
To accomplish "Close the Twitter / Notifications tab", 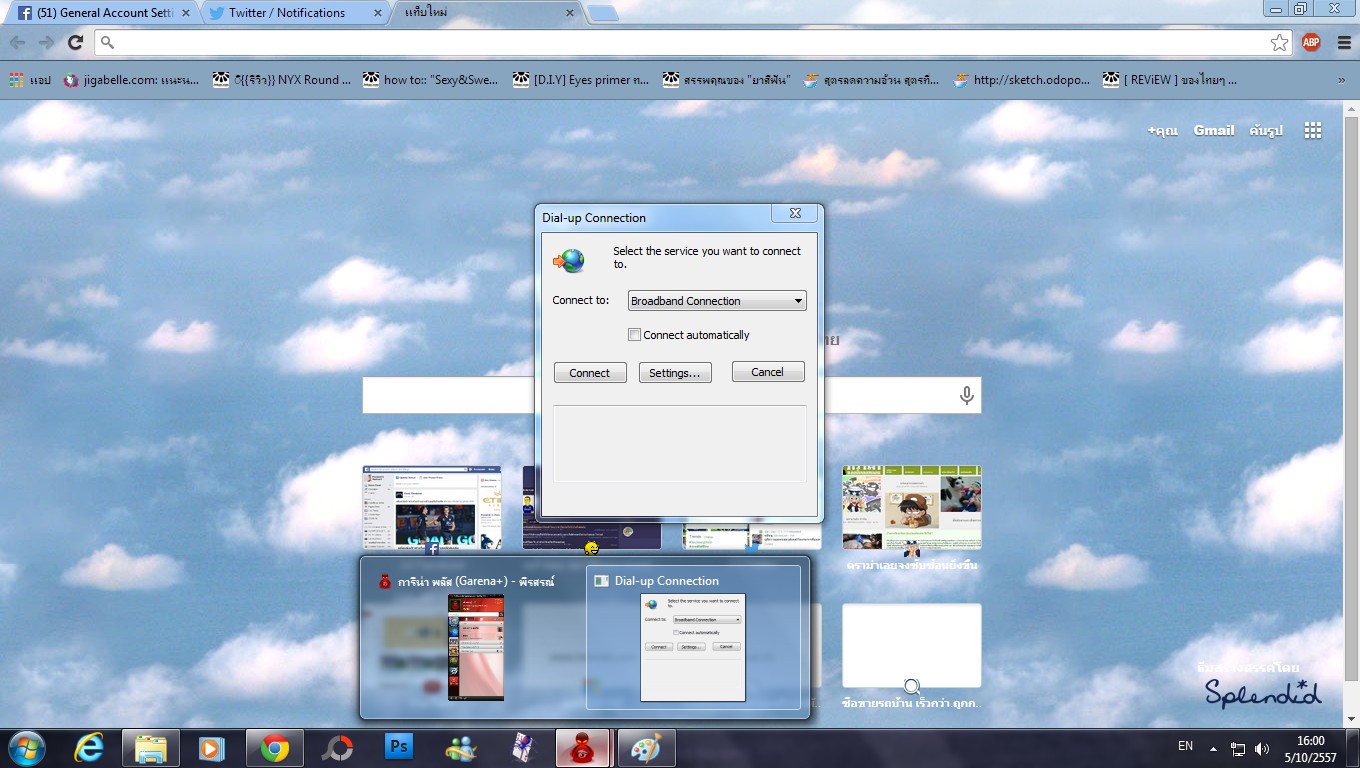I will pyautogui.click(x=377, y=13).
